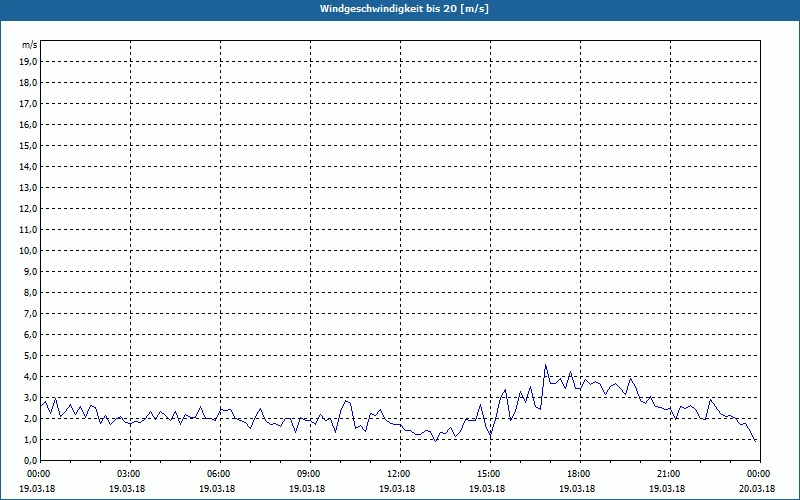Click the '7,0' y-axis label
The height and width of the screenshot is (500, 800).
[30, 313]
